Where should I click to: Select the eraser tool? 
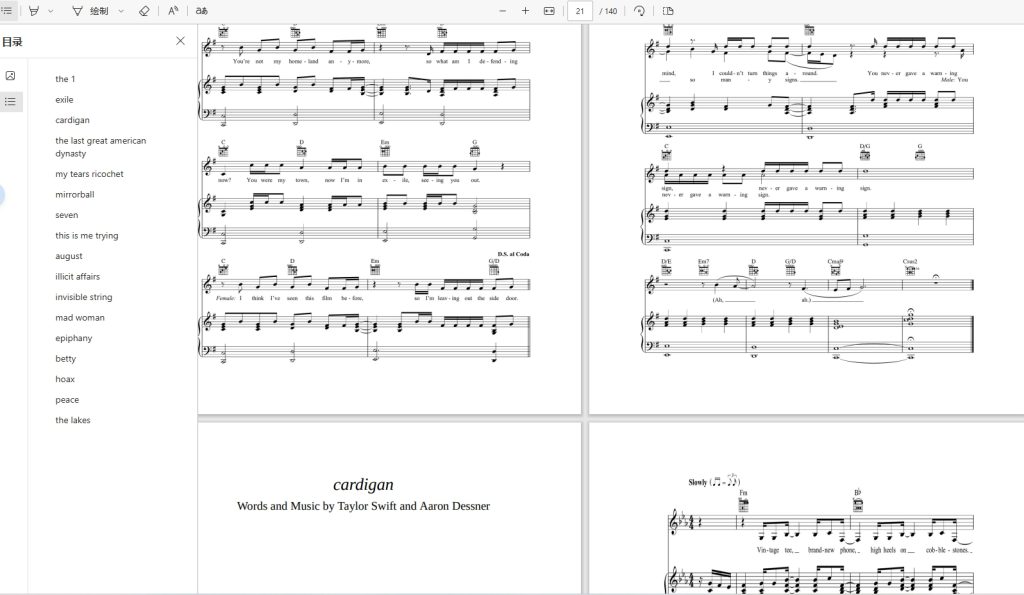point(144,10)
